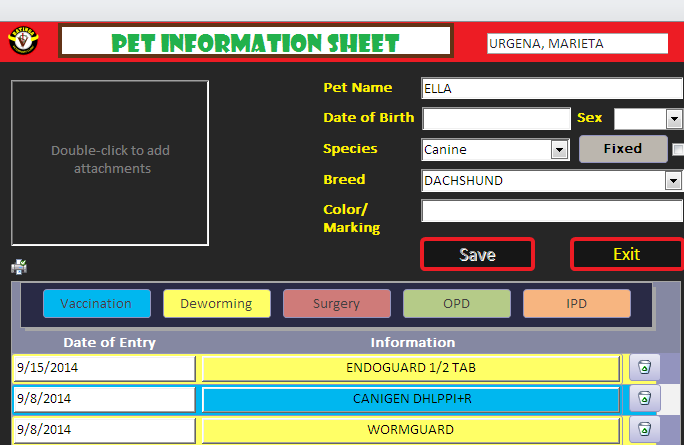The width and height of the screenshot is (684, 445).
Task: Open the Breed dropdown list
Action: point(673,181)
